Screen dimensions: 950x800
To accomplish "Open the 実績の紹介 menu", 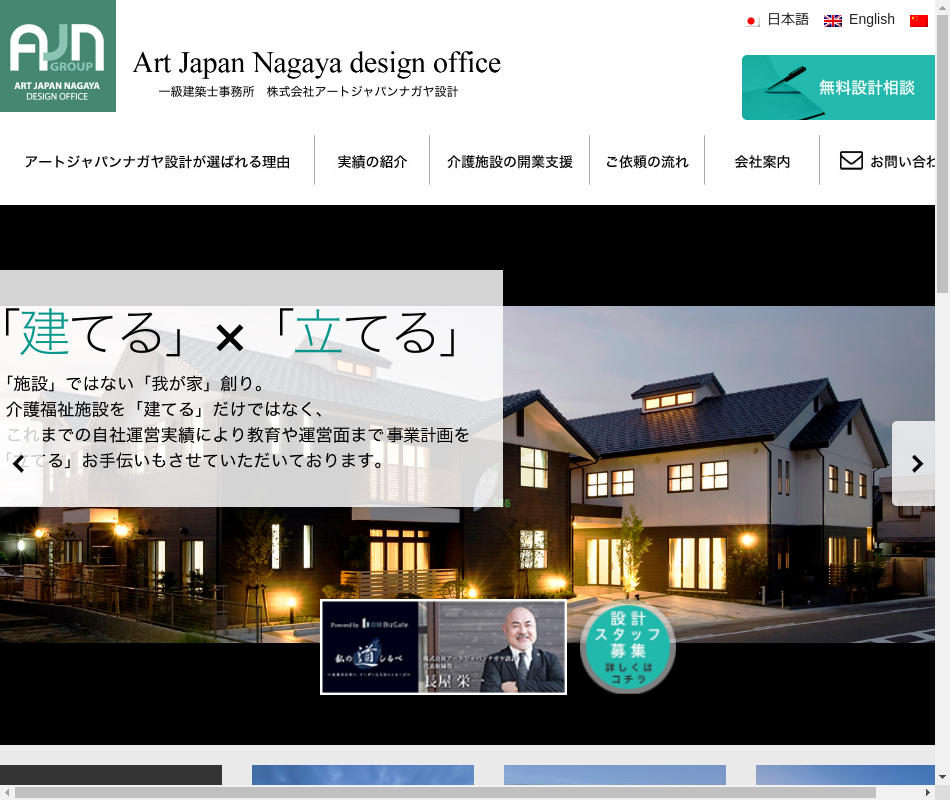I will [372, 161].
